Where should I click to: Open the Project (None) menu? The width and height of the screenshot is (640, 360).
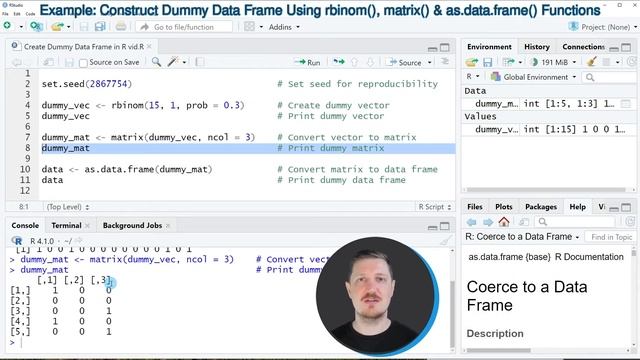(602, 27)
